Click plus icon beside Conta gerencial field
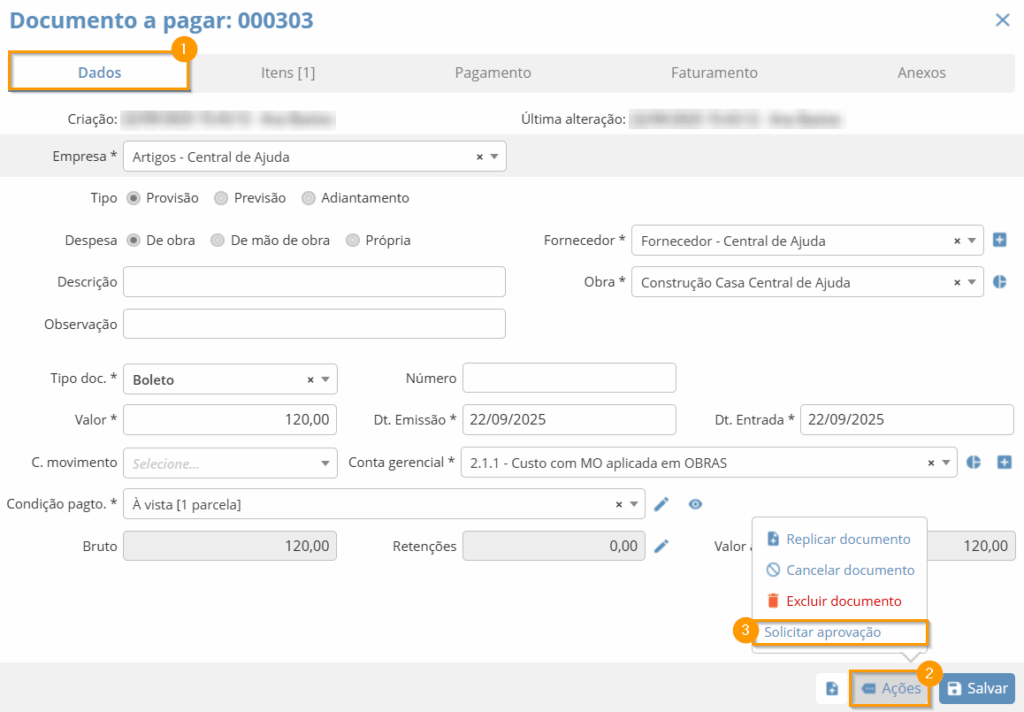1024x712 pixels. (x=1005, y=462)
